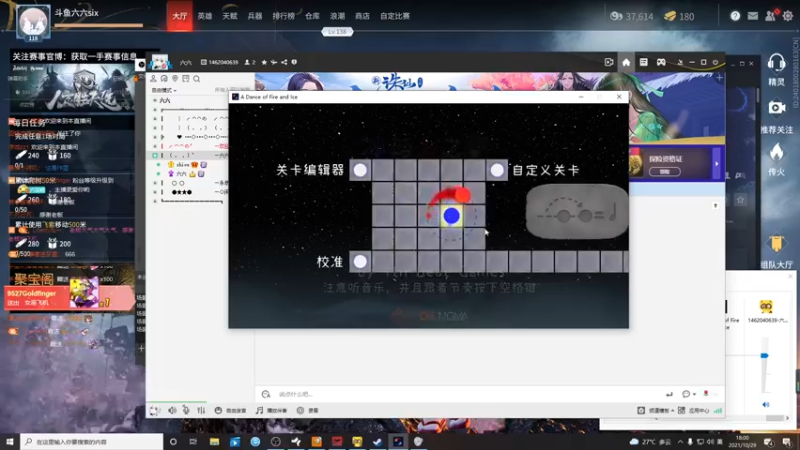Open the gamepad icon in voice app header

[661, 62]
